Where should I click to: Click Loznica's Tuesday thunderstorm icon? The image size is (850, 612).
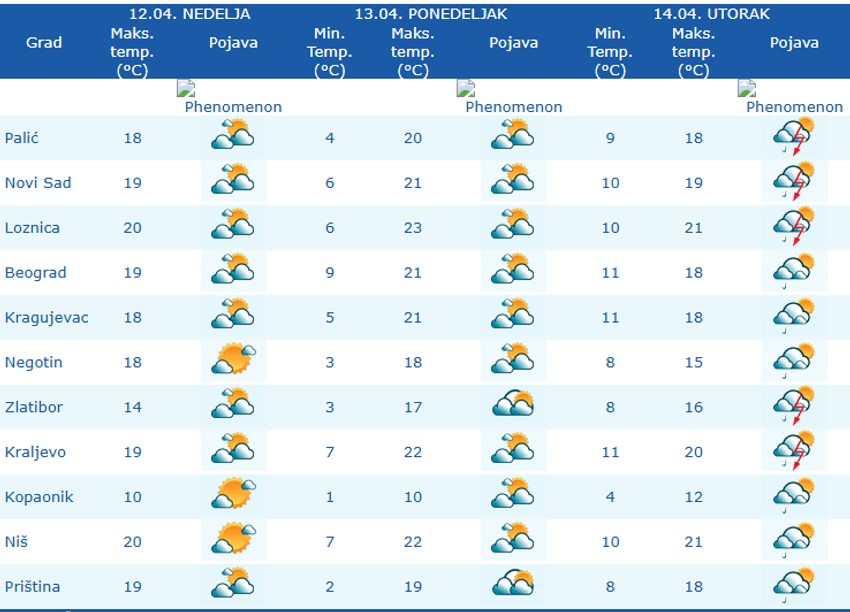(x=794, y=227)
